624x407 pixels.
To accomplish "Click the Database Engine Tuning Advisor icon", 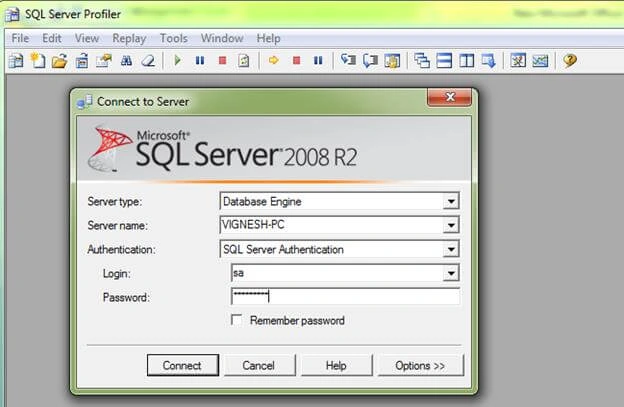I will click(x=518, y=61).
